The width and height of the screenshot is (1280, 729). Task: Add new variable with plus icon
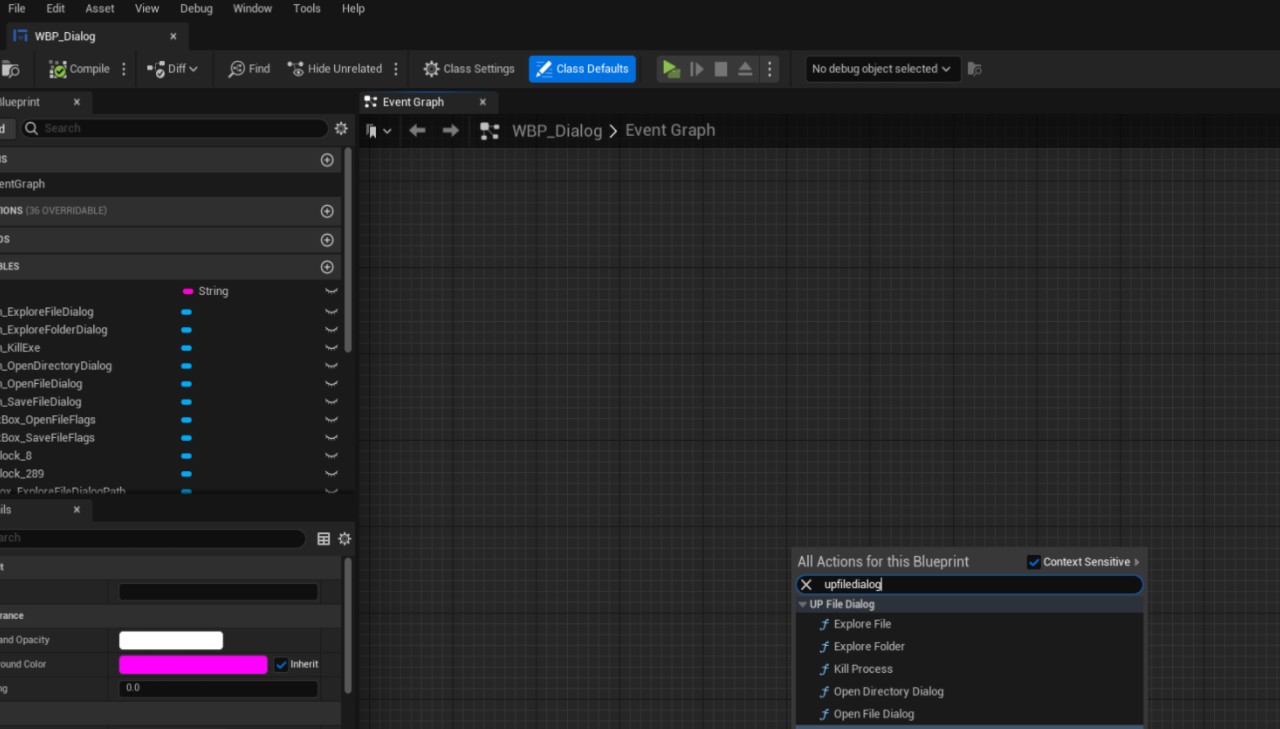tap(327, 267)
